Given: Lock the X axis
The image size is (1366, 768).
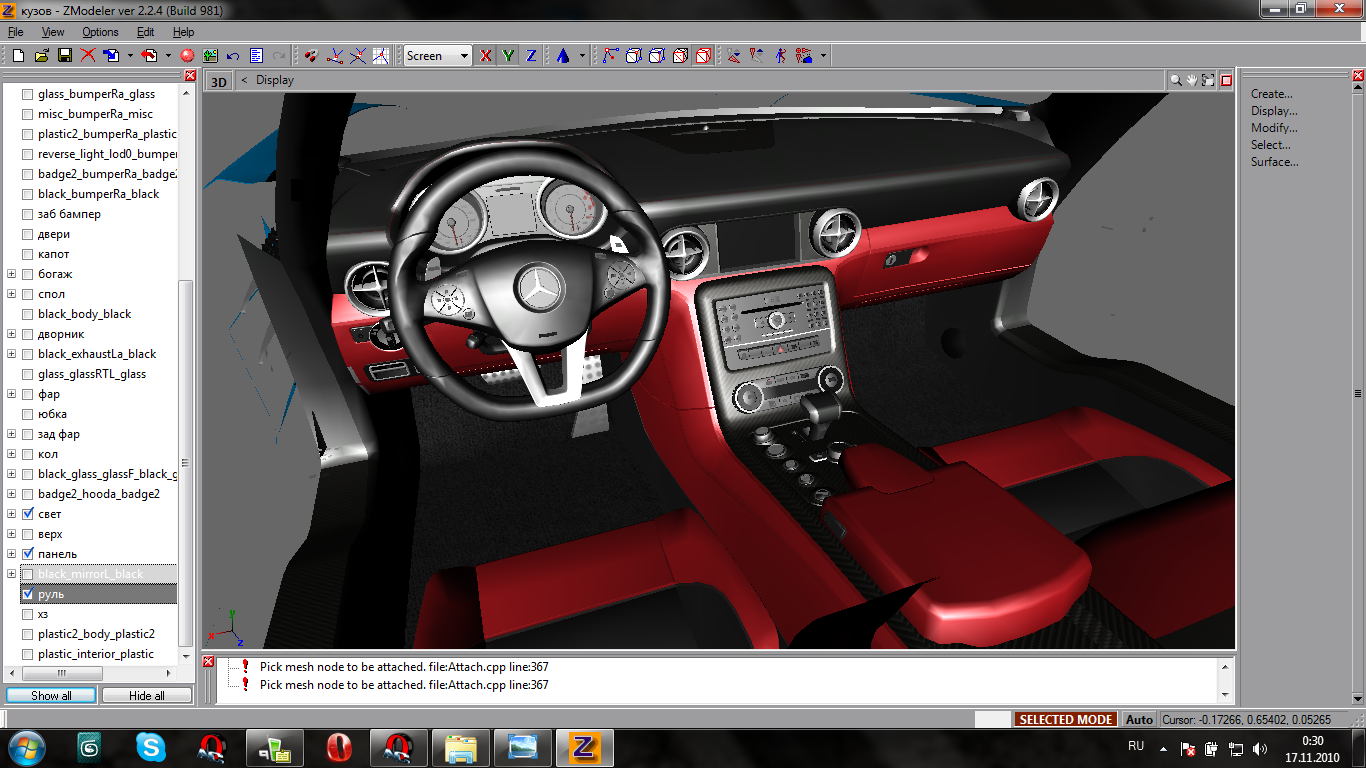Looking at the screenshot, I should (x=486, y=56).
